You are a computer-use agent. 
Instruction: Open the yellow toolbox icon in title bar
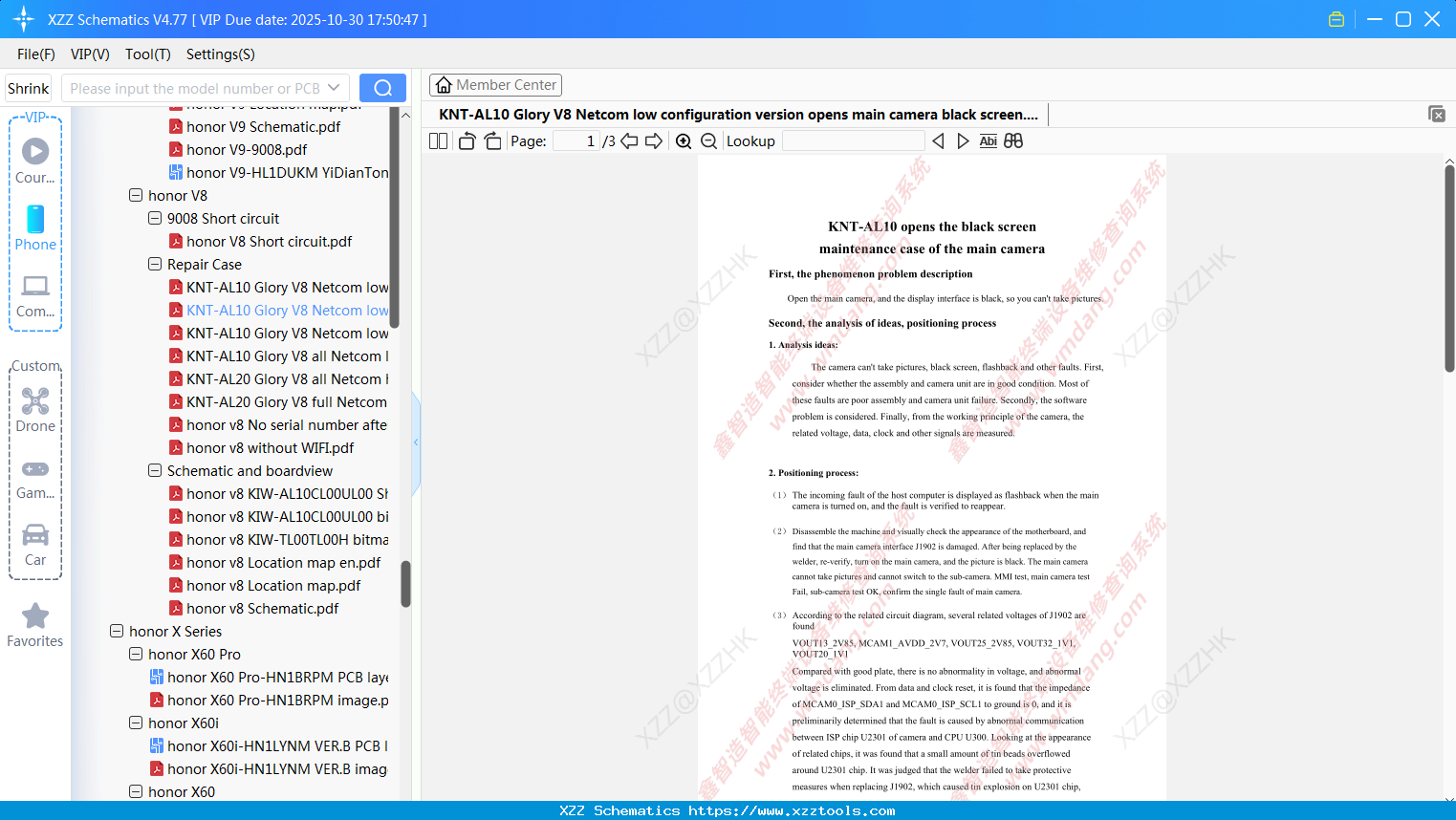1336,19
